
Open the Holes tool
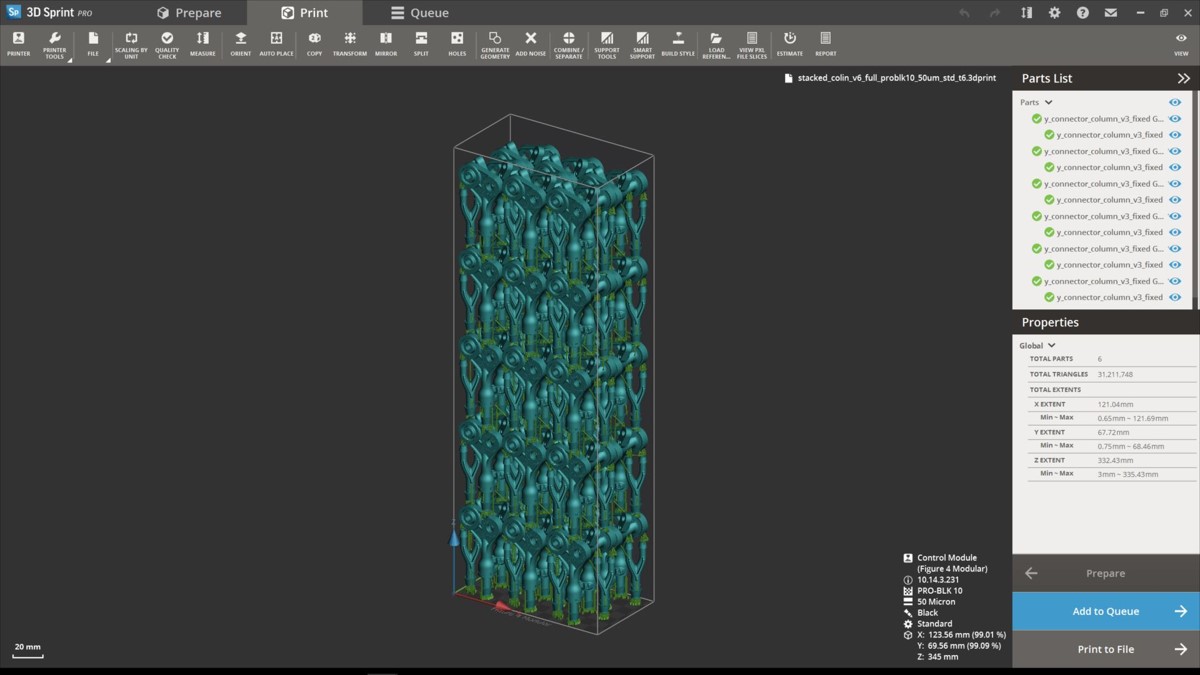coord(457,44)
